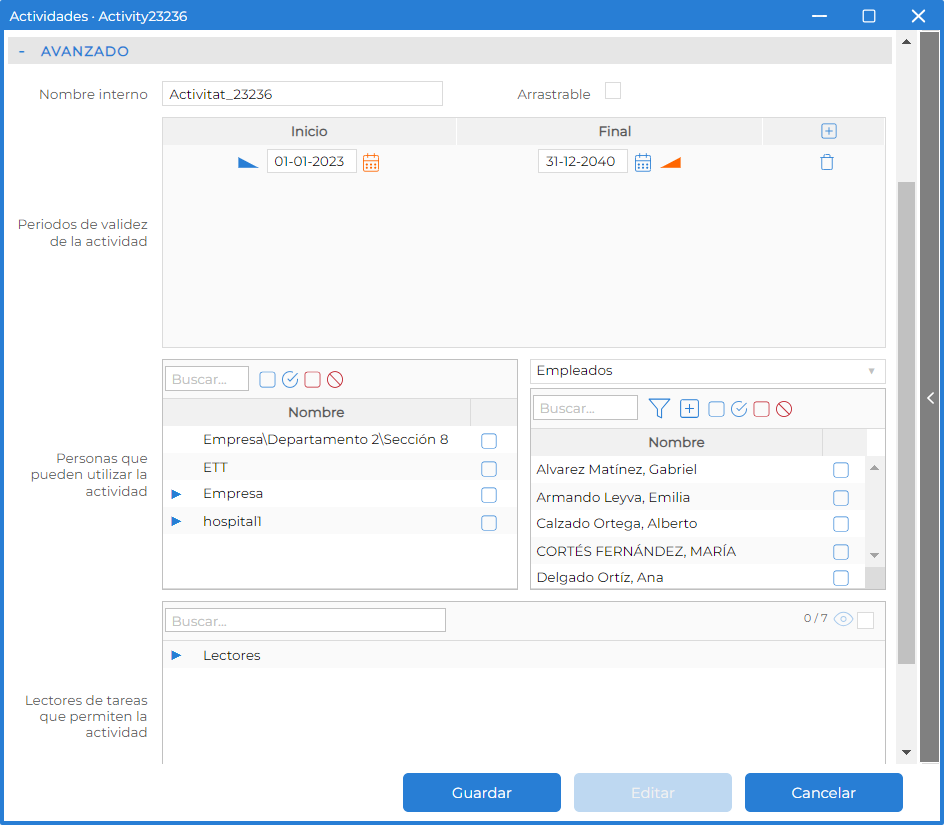Click the Nombre interno text field
This screenshot has width=944, height=825.
tap(302, 94)
